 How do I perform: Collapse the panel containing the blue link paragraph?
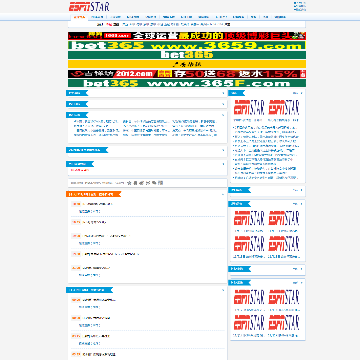tap(223, 115)
